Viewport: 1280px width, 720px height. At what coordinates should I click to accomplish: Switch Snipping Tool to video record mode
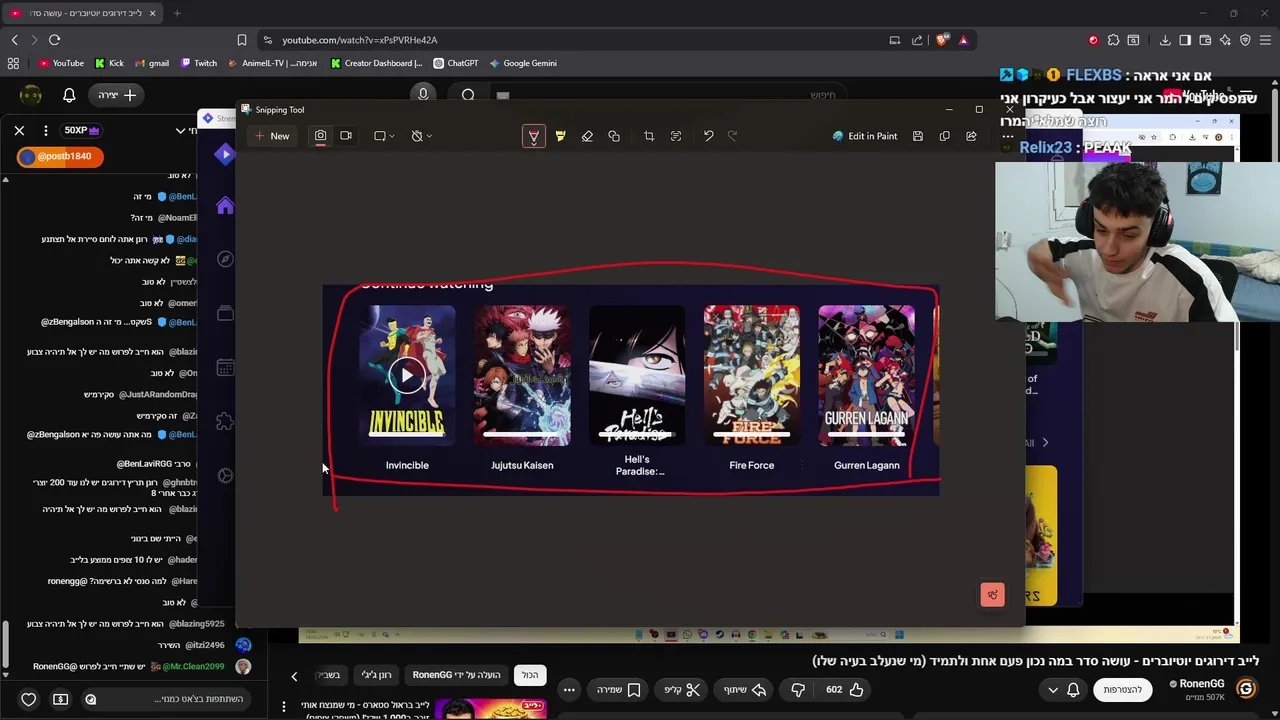(346, 136)
